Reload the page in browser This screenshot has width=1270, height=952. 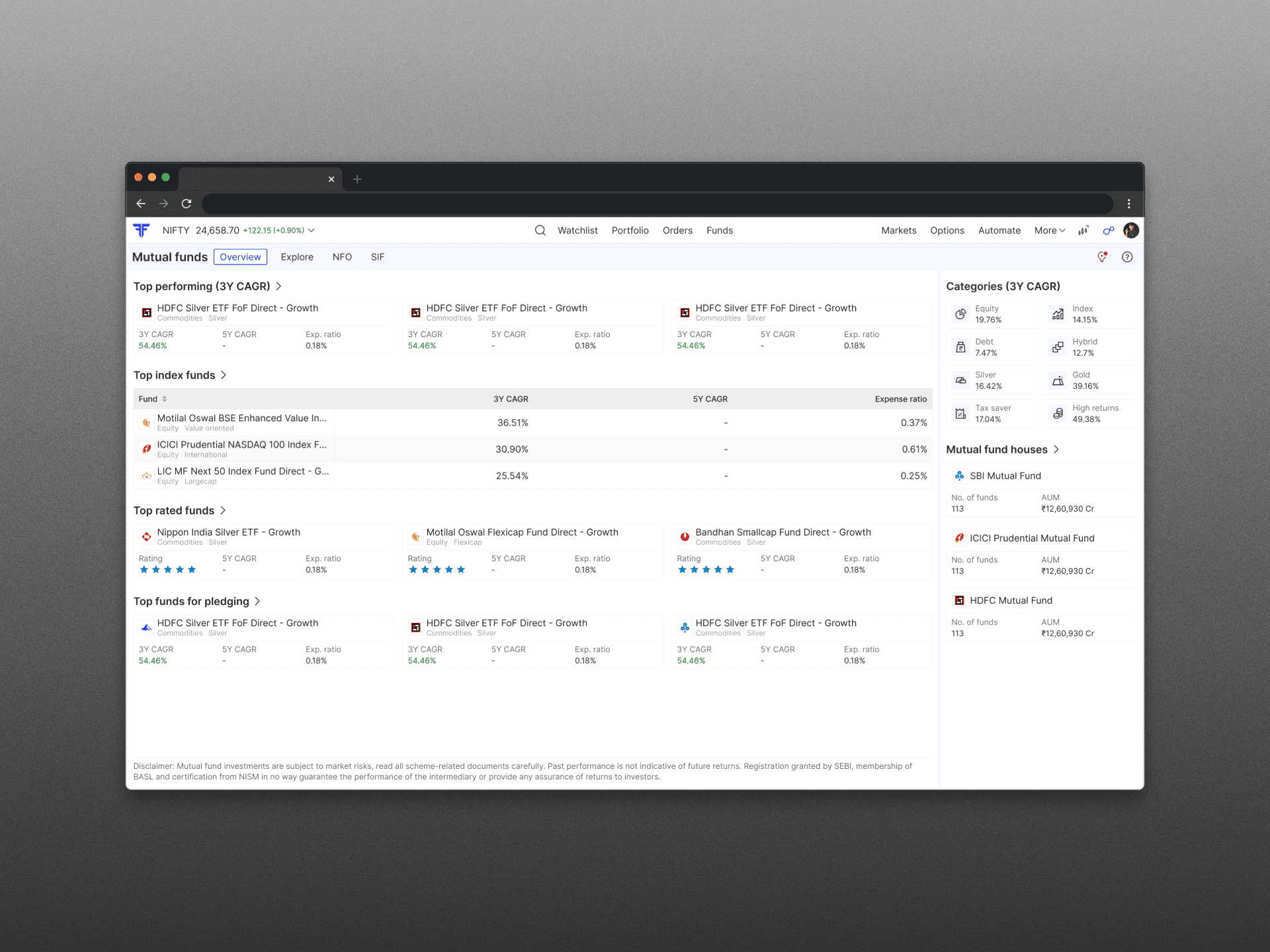(187, 204)
